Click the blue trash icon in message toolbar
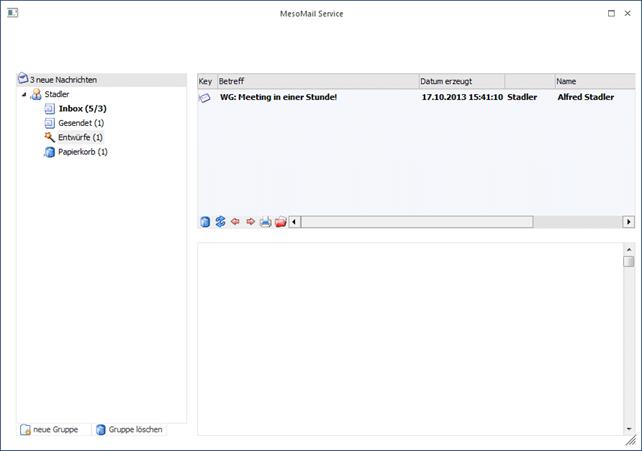The image size is (642, 451). (x=205, y=222)
